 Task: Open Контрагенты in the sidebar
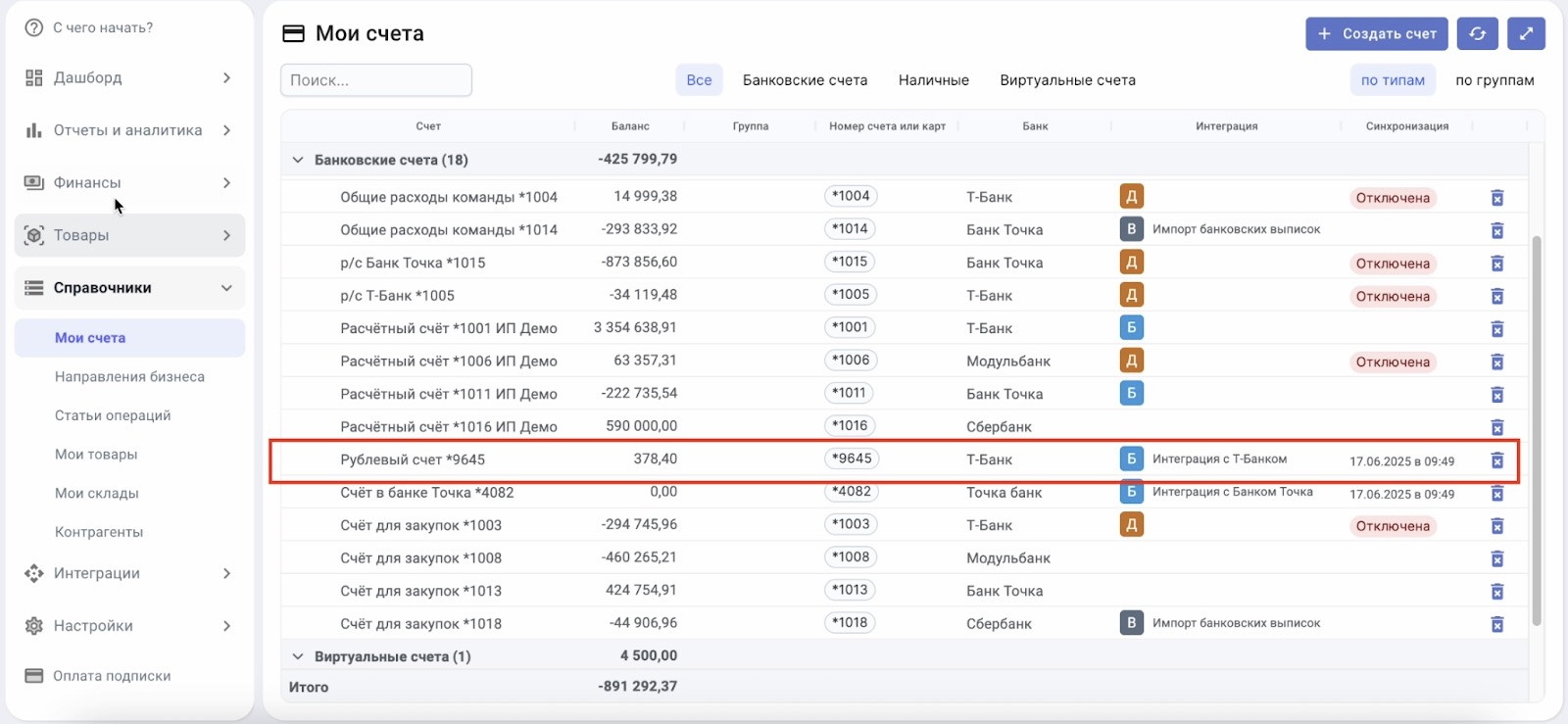(99, 532)
